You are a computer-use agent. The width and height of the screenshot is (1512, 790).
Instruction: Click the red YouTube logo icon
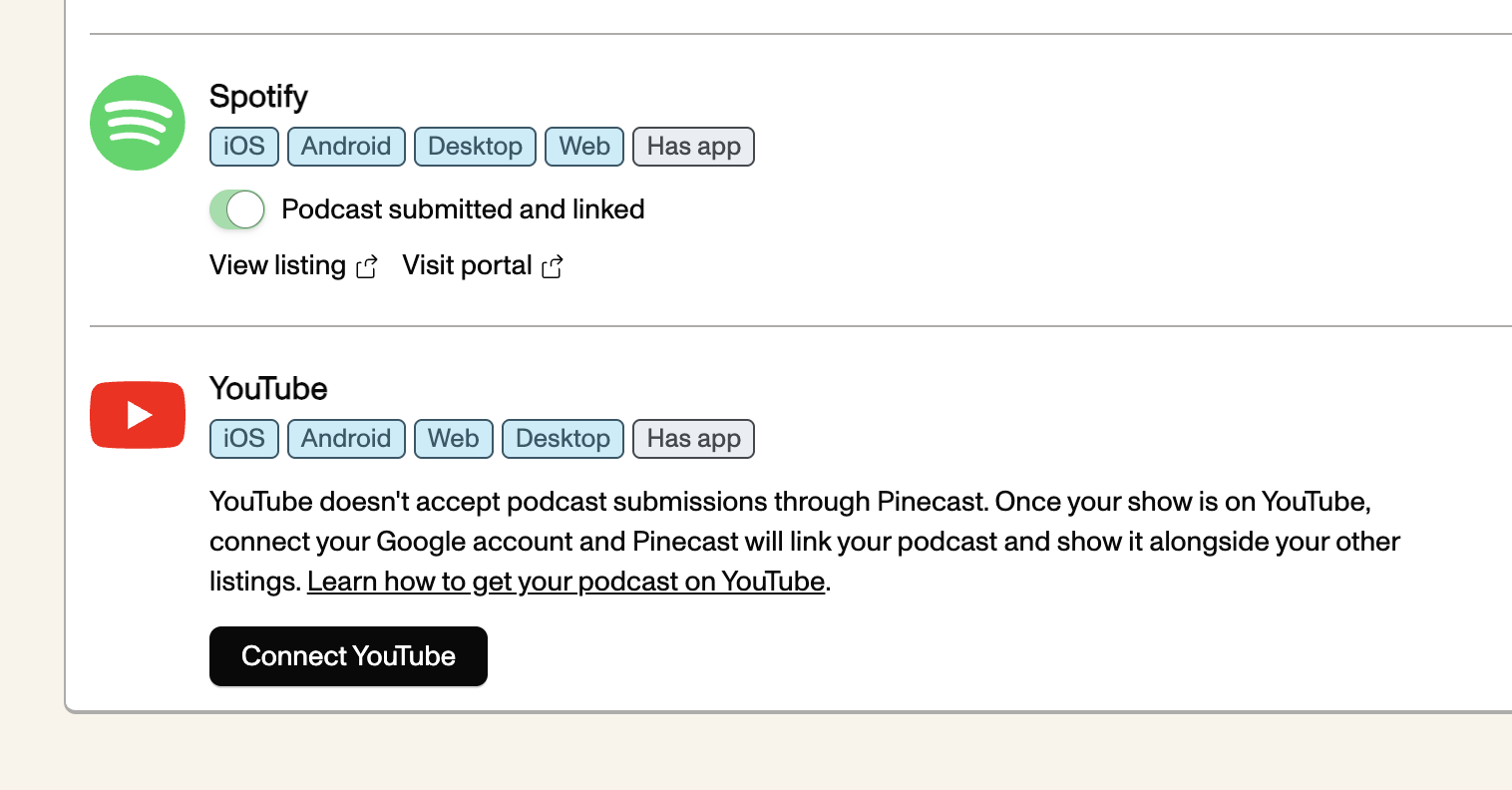pos(138,415)
